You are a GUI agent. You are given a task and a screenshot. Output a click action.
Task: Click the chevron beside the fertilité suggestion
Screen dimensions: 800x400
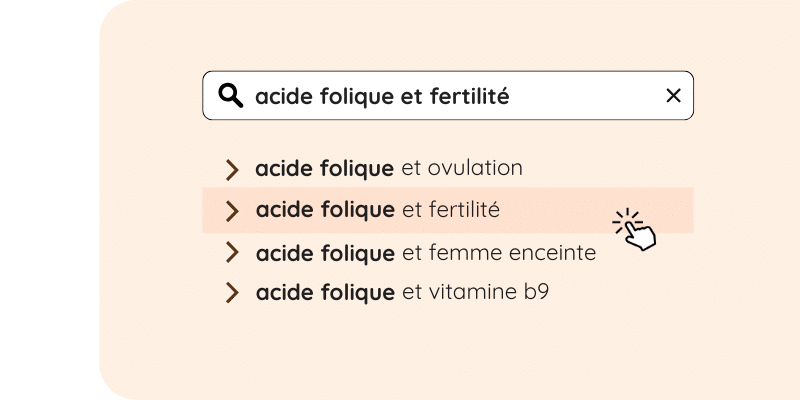click(x=232, y=211)
